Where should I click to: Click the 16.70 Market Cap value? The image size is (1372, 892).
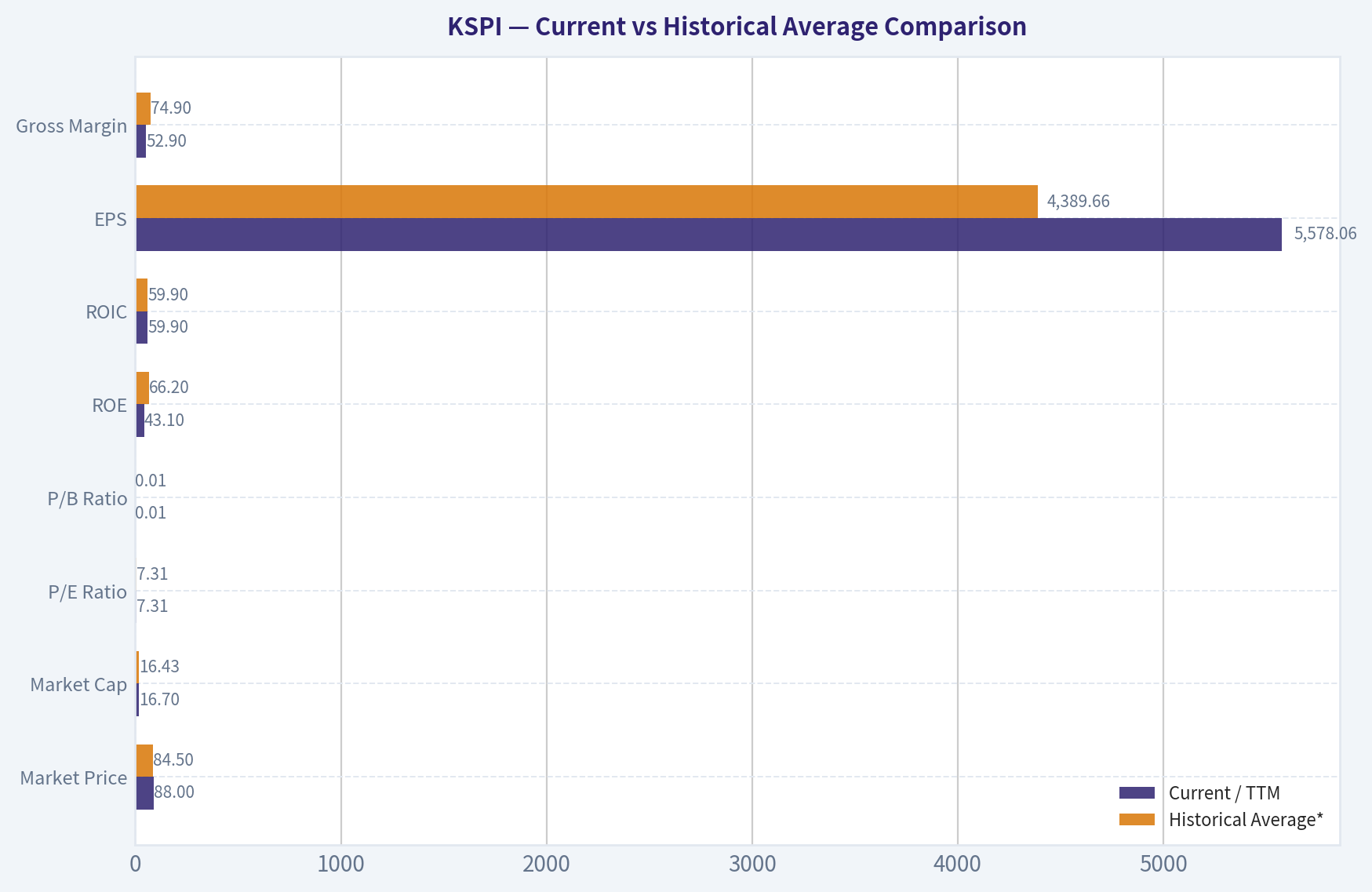(x=160, y=700)
